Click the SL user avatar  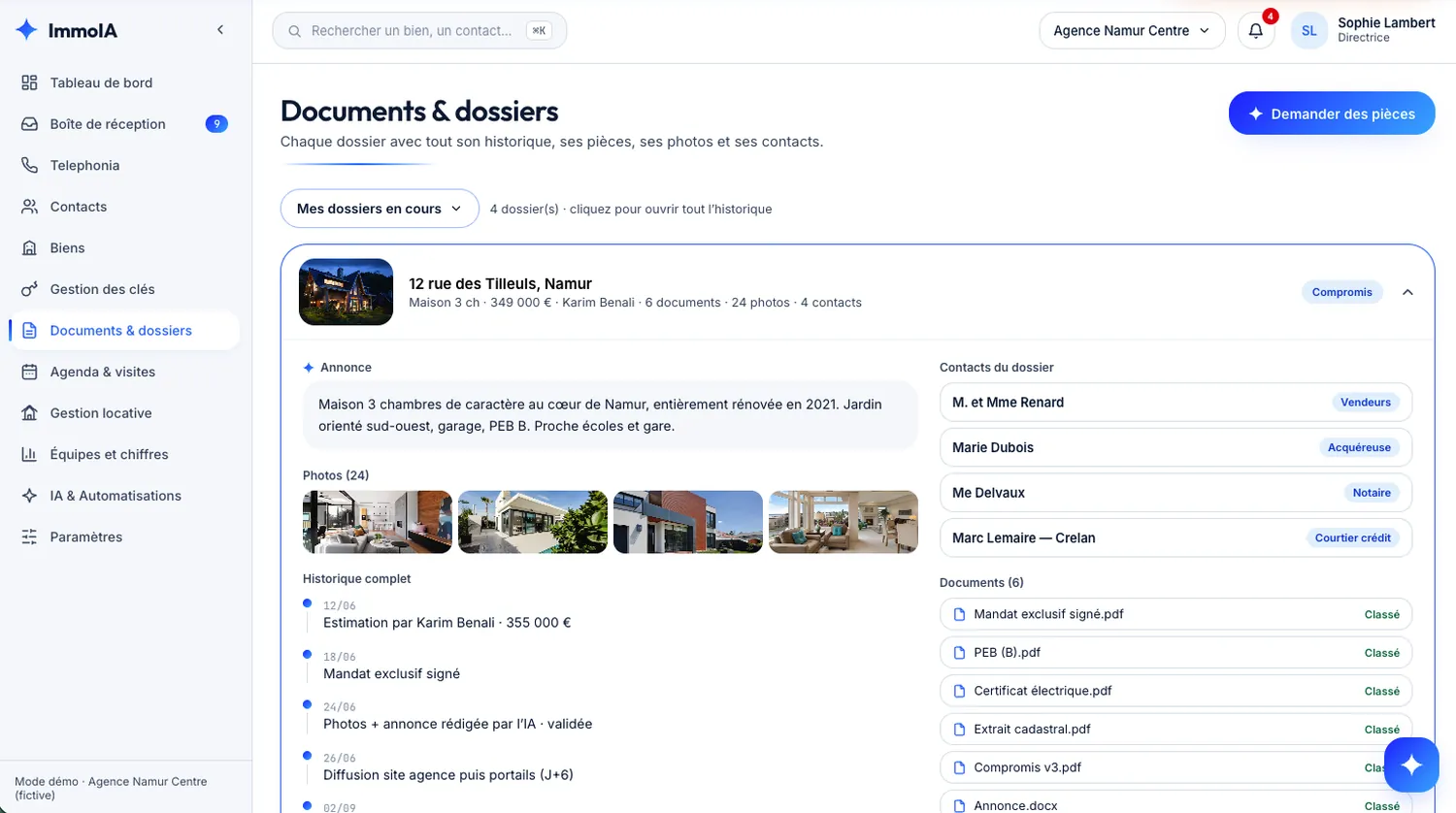1308,31
